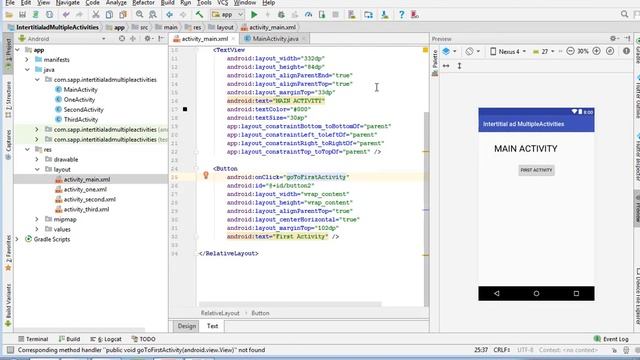
Task: Close the activity_main.xml tab
Action: pyautogui.click(x=233, y=39)
